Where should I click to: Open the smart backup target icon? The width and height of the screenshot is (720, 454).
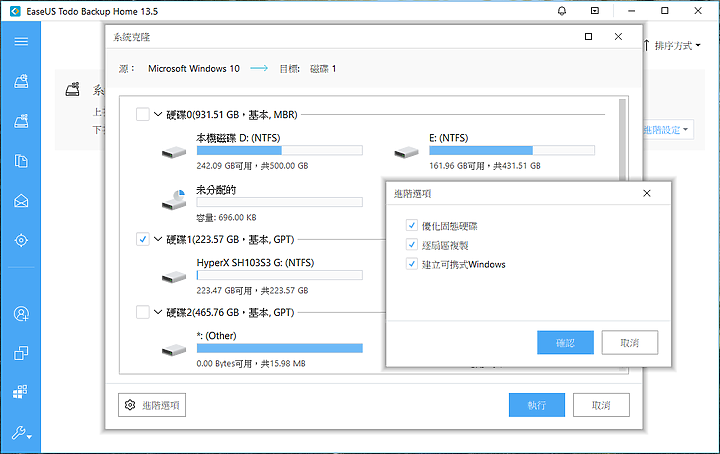click(x=21, y=240)
